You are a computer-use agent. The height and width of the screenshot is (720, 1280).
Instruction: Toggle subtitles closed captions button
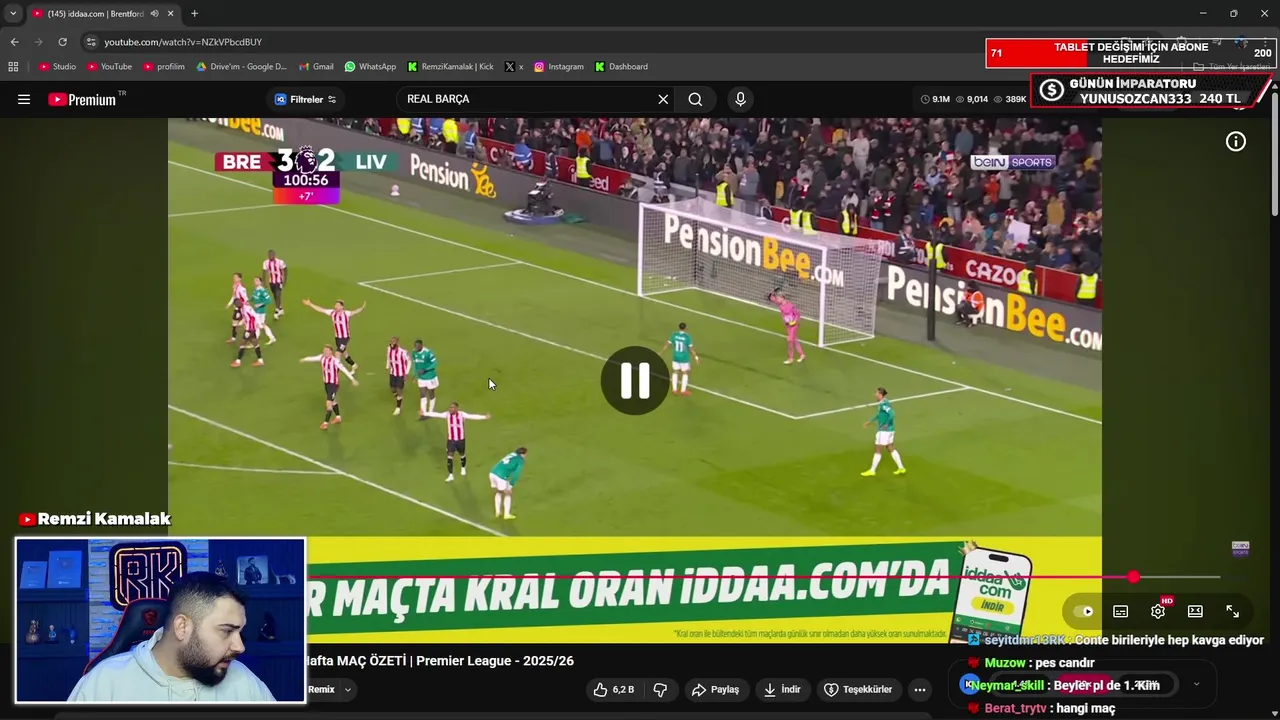point(1121,611)
